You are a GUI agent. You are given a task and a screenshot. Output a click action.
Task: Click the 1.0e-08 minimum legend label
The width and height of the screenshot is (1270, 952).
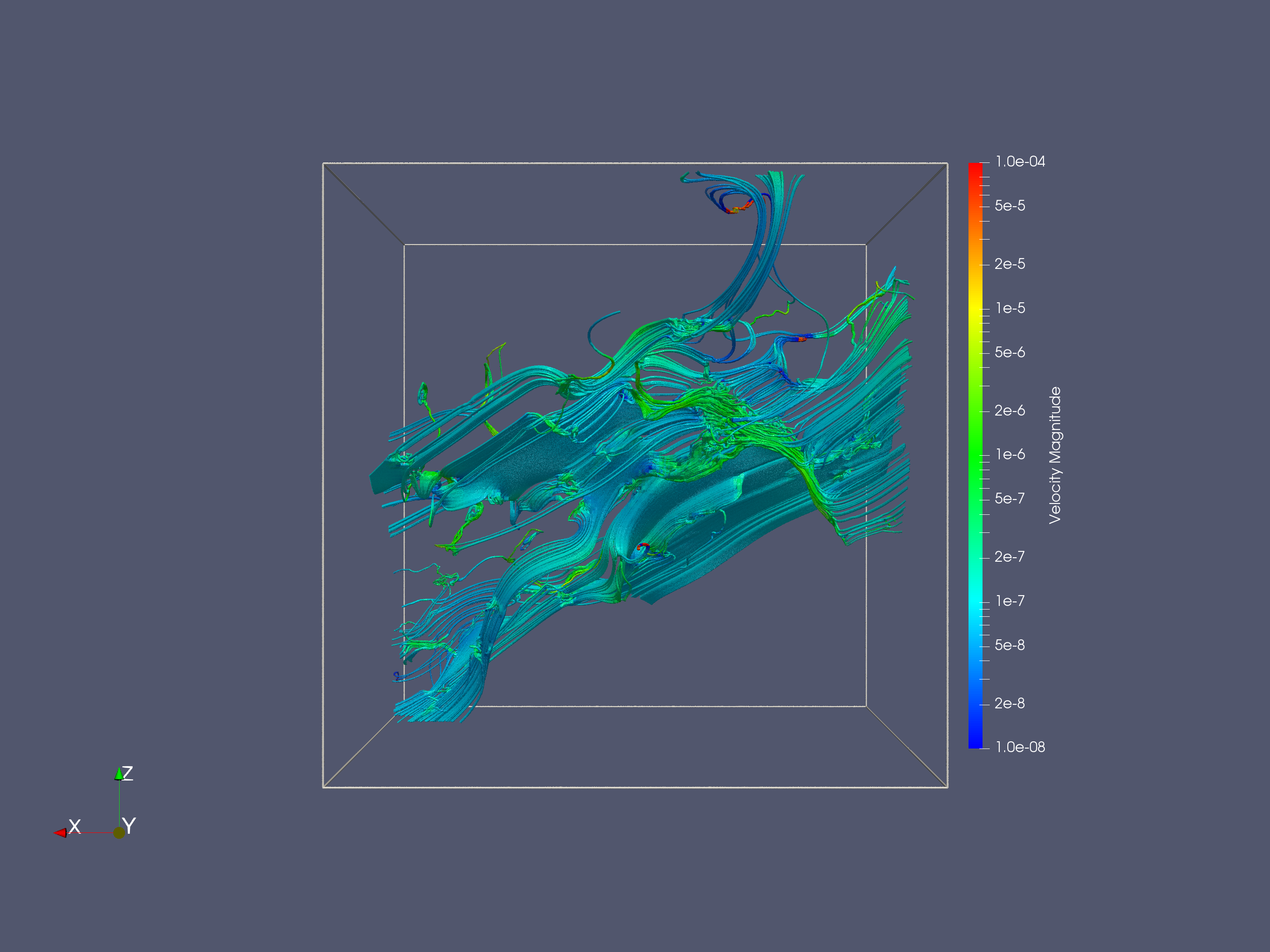[x=1020, y=747]
